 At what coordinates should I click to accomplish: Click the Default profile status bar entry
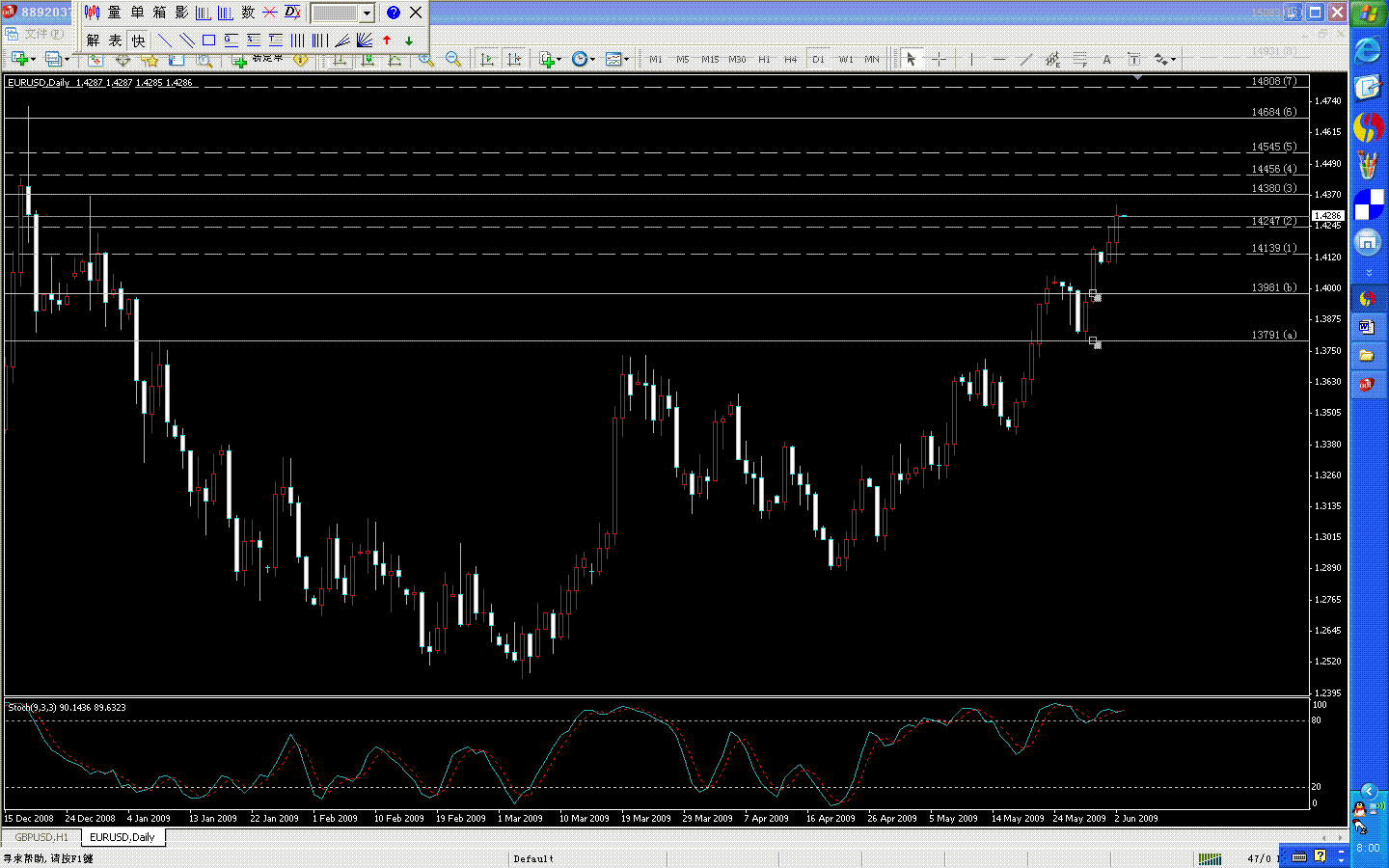point(533,858)
